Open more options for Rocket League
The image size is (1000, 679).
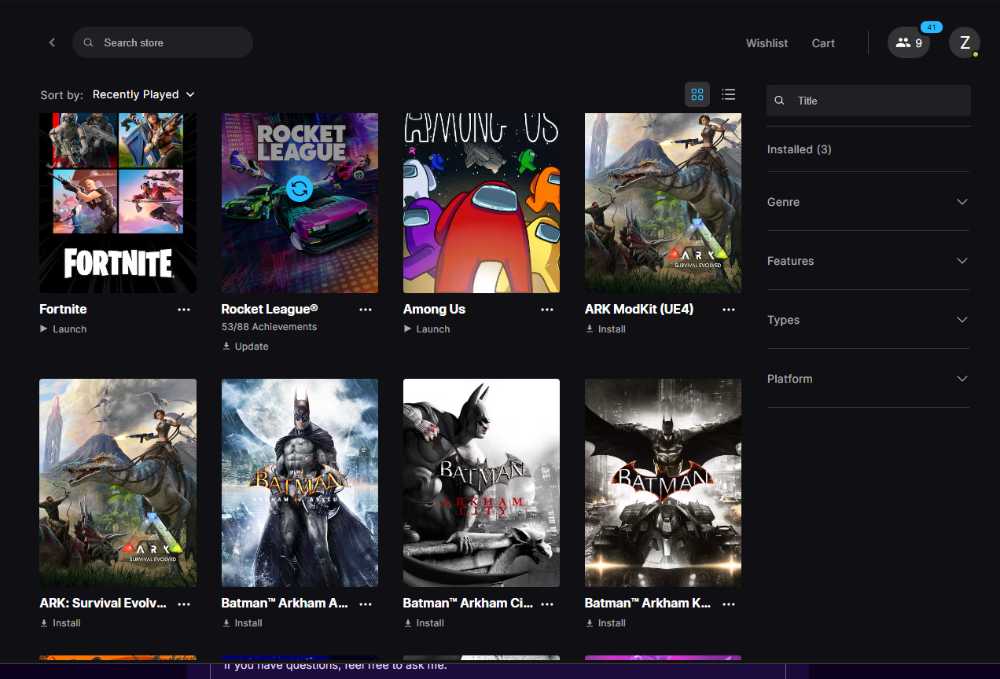click(x=365, y=309)
